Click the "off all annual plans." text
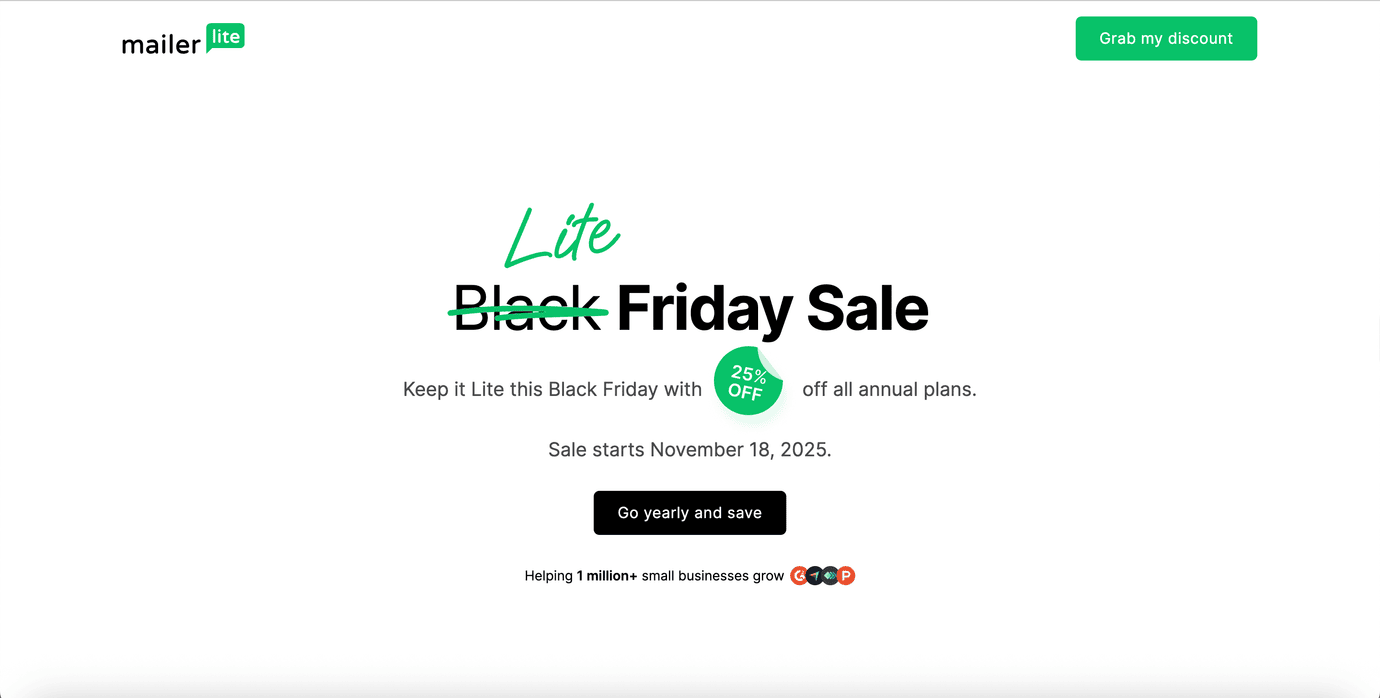This screenshot has height=698, width=1380. [889, 390]
